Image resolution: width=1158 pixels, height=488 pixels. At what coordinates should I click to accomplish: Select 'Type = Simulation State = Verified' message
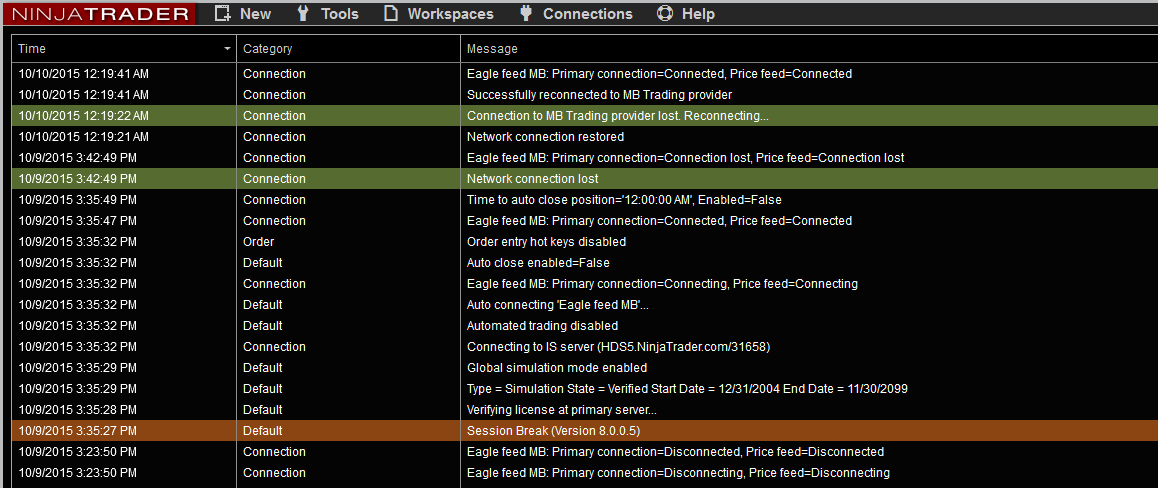[687, 388]
